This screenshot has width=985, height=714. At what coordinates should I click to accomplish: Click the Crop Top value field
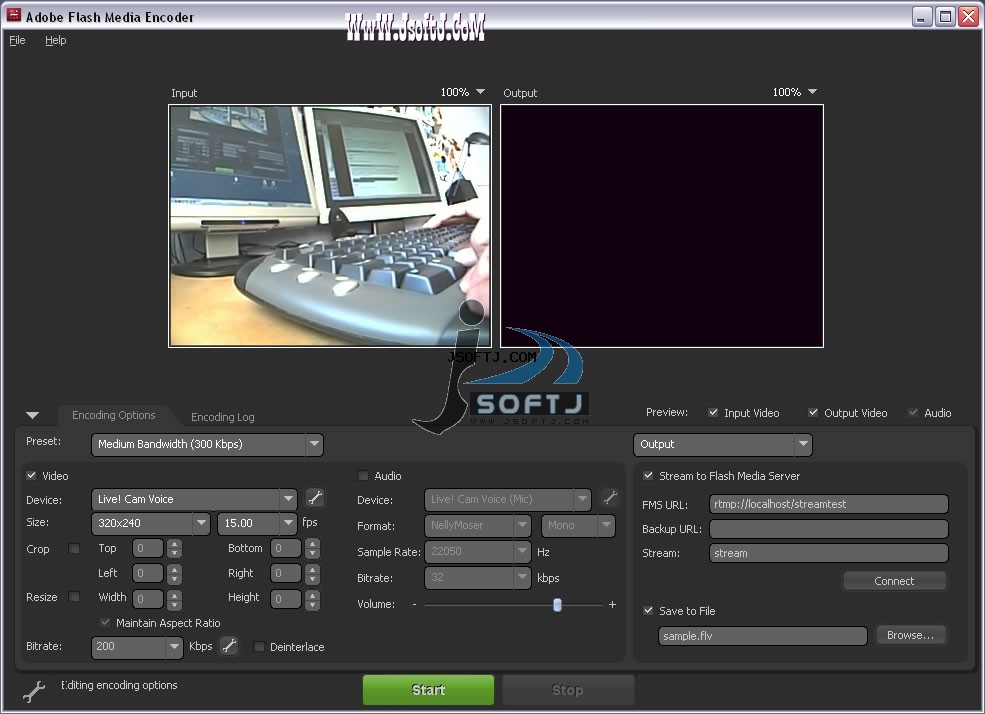[x=148, y=548]
